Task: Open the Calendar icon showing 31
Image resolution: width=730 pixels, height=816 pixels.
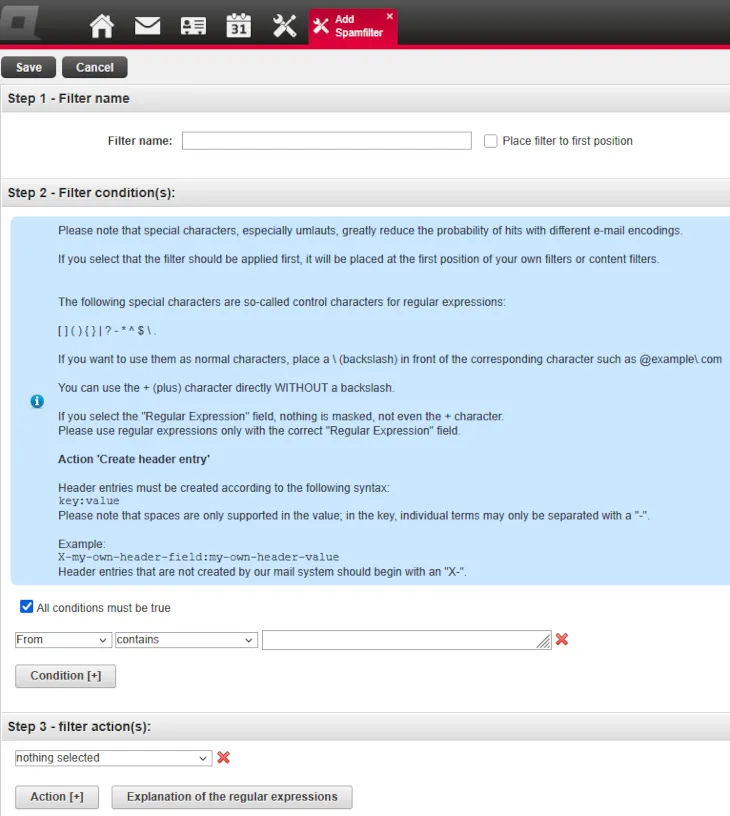Action: point(239,26)
